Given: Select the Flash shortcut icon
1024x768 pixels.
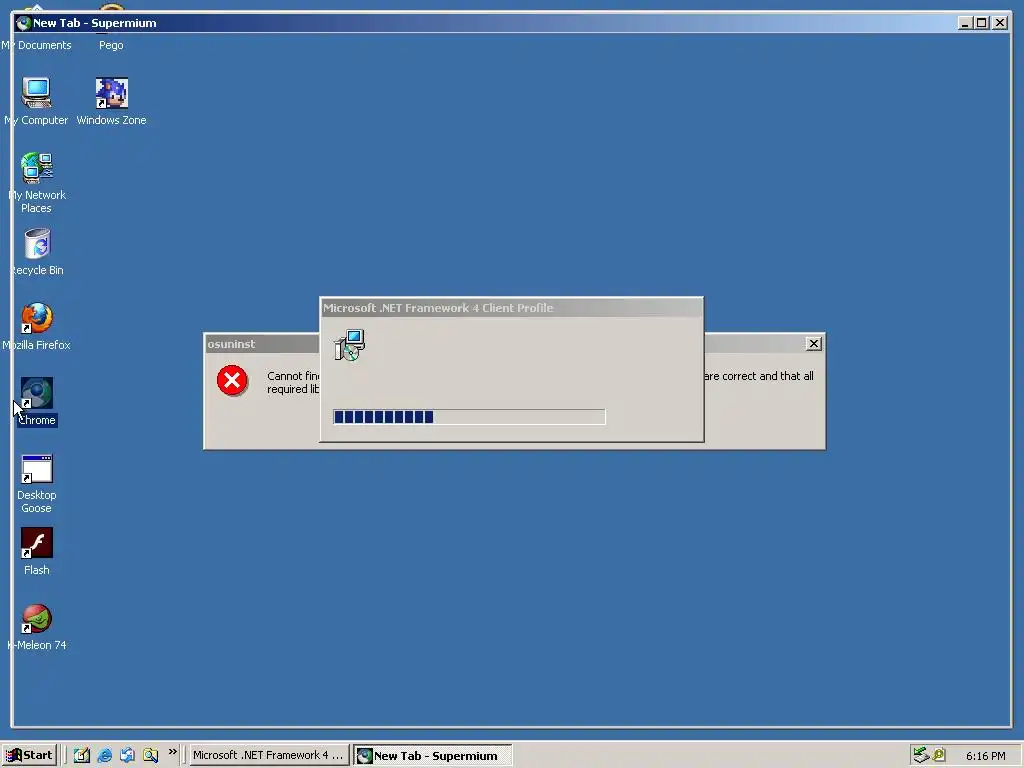Looking at the screenshot, I should click(x=37, y=543).
